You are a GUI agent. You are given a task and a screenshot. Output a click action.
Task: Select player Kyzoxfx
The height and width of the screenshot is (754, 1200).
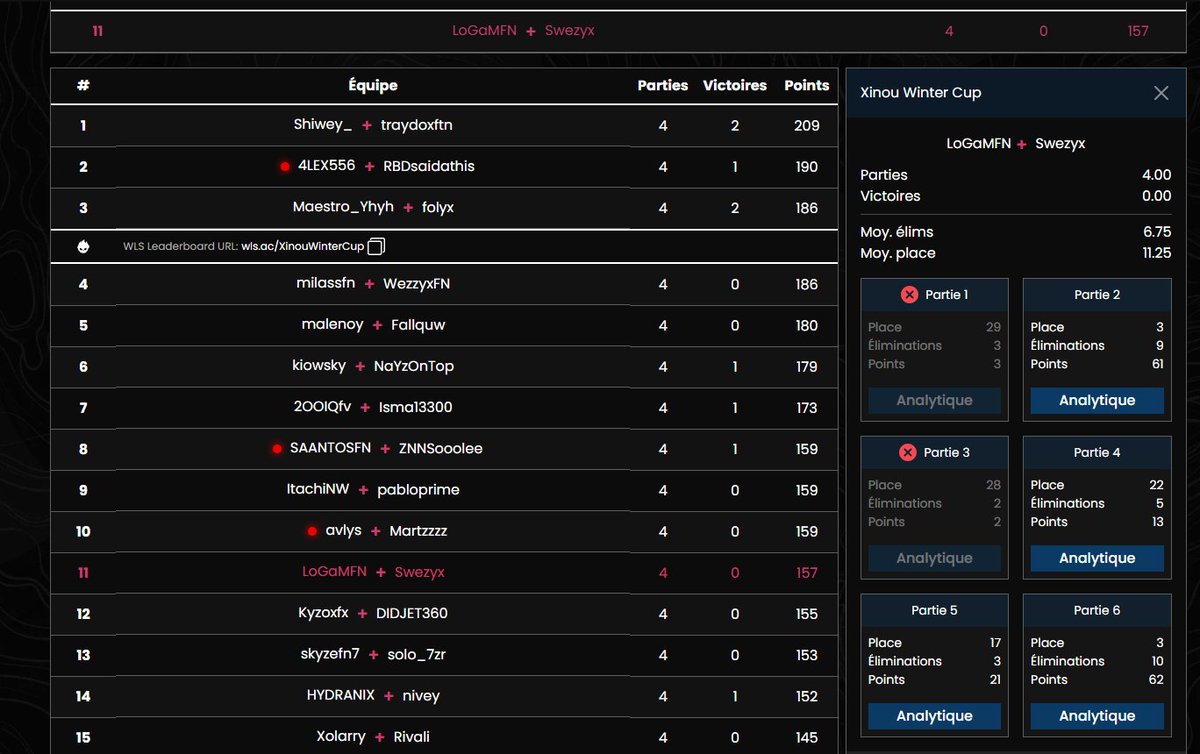click(323, 613)
